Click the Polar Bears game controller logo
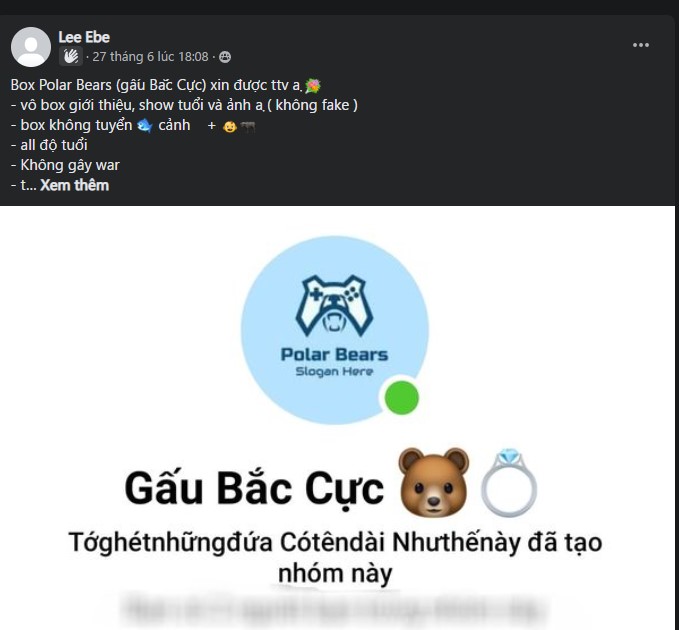The width and height of the screenshot is (679, 630). tap(334, 306)
